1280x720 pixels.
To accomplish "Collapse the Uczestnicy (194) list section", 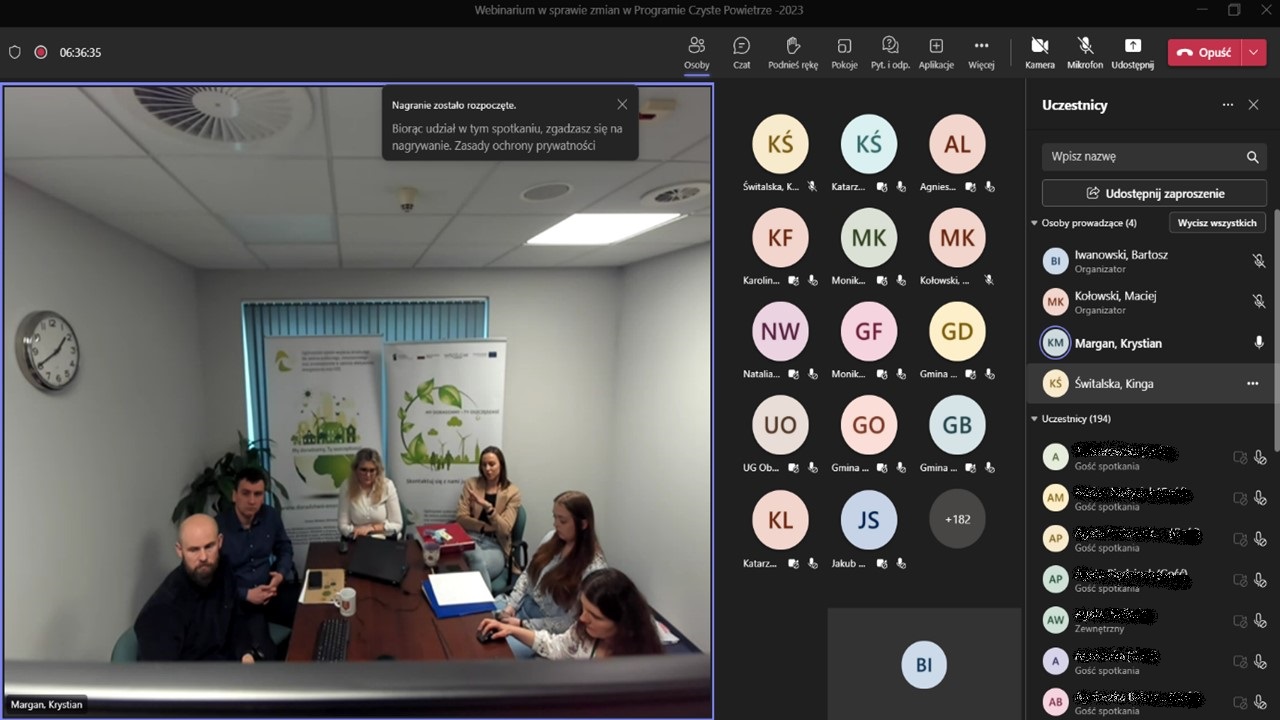I will [1034, 419].
